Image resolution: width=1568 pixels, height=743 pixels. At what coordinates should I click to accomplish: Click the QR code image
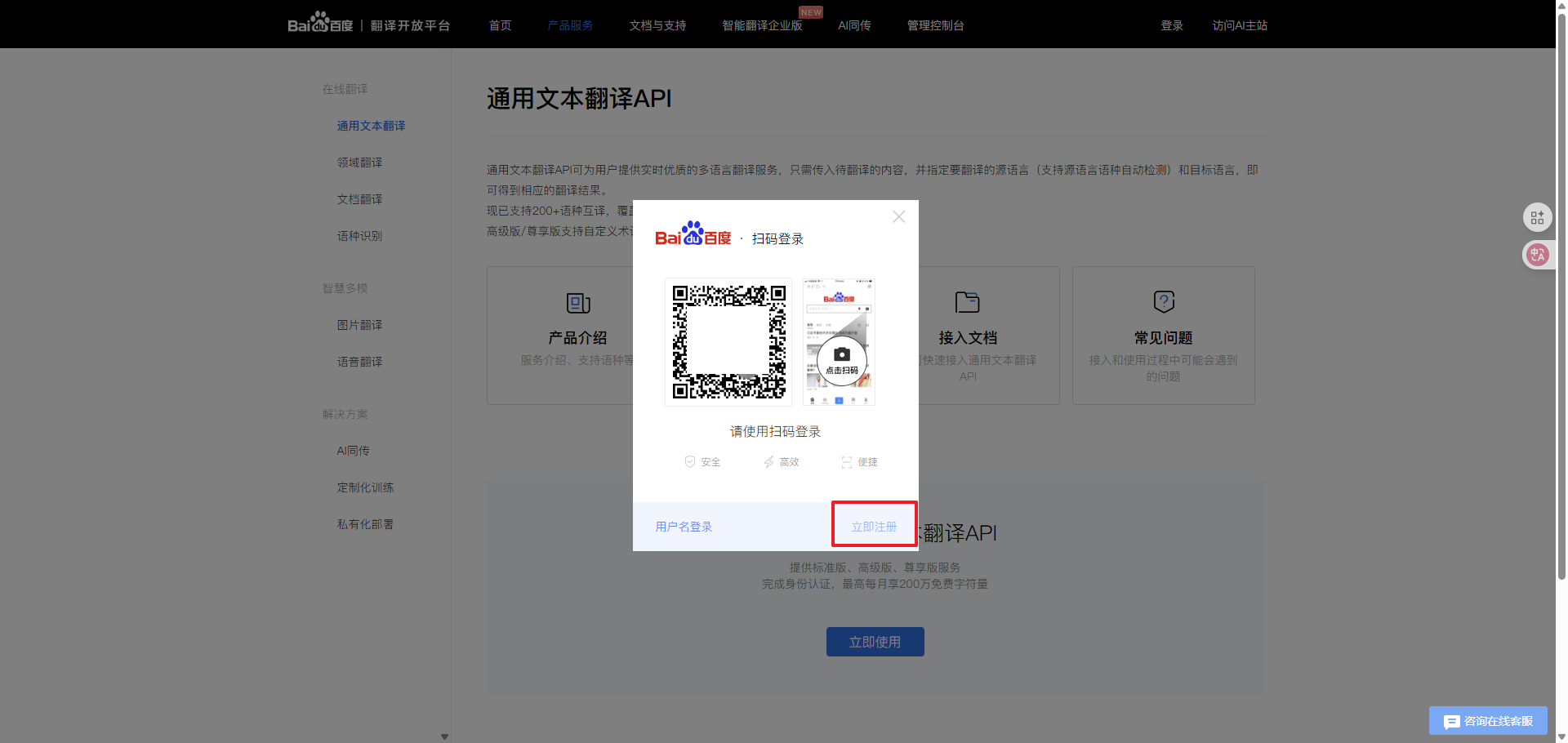click(x=728, y=341)
